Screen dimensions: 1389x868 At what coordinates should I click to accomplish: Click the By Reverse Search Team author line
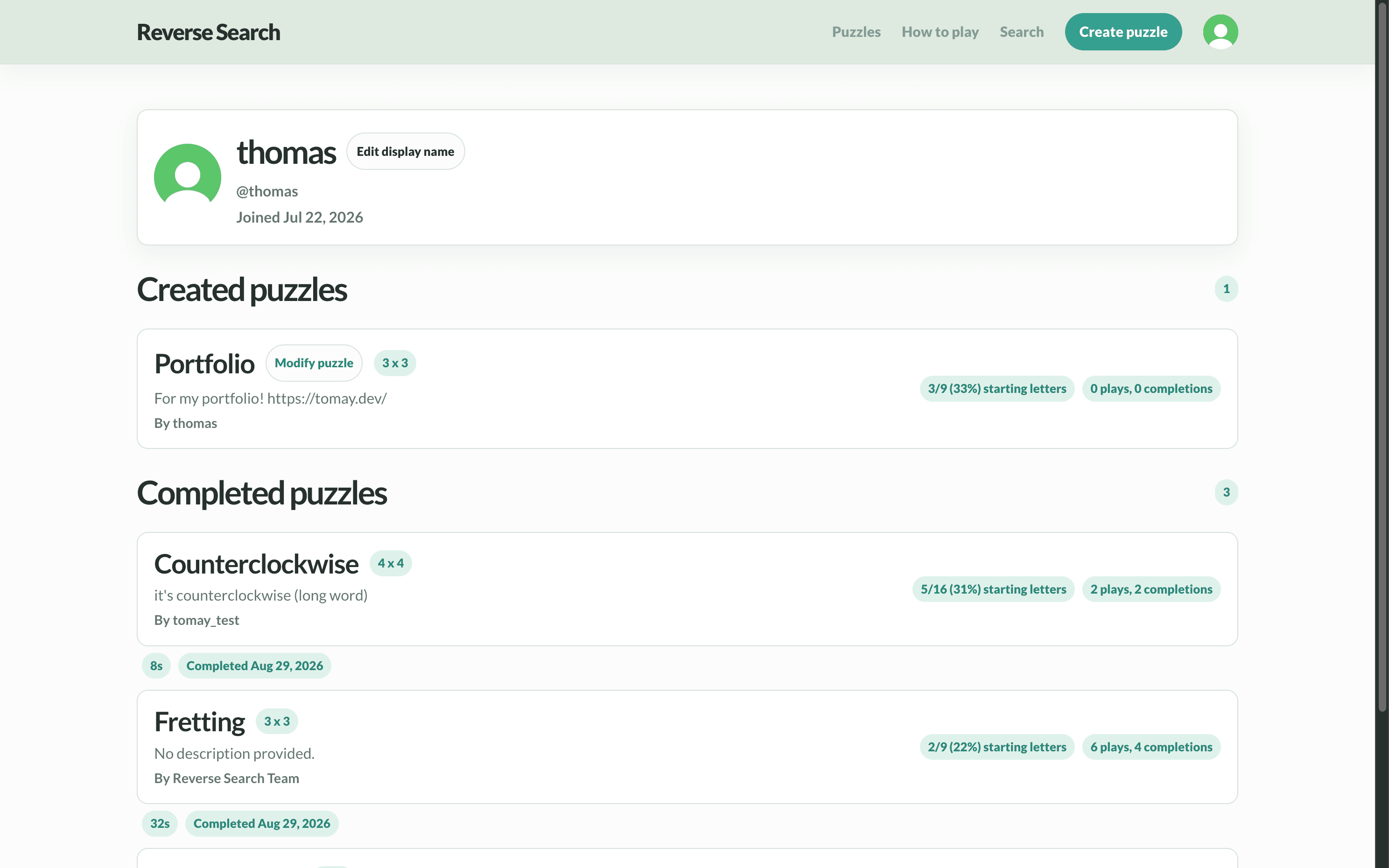point(227,778)
